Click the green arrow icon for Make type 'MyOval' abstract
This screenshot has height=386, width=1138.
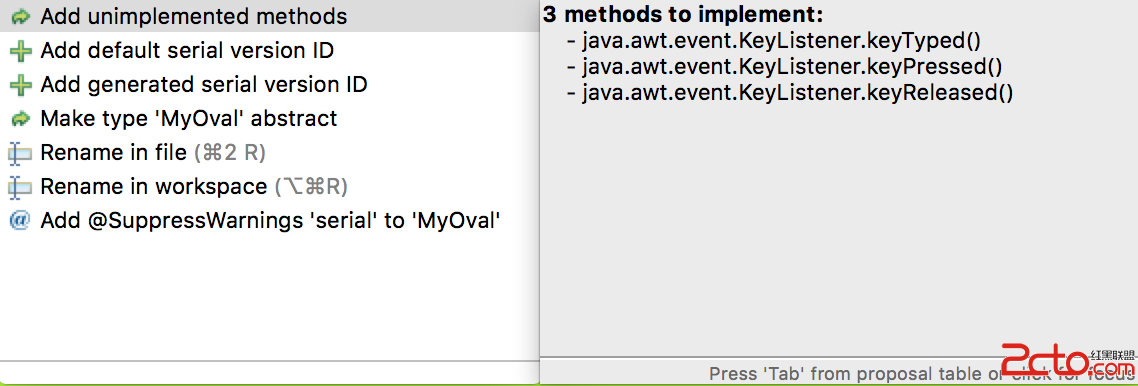click(x=21, y=118)
